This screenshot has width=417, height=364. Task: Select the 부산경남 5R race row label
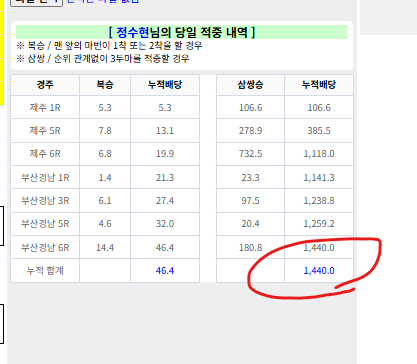click(45, 224)
